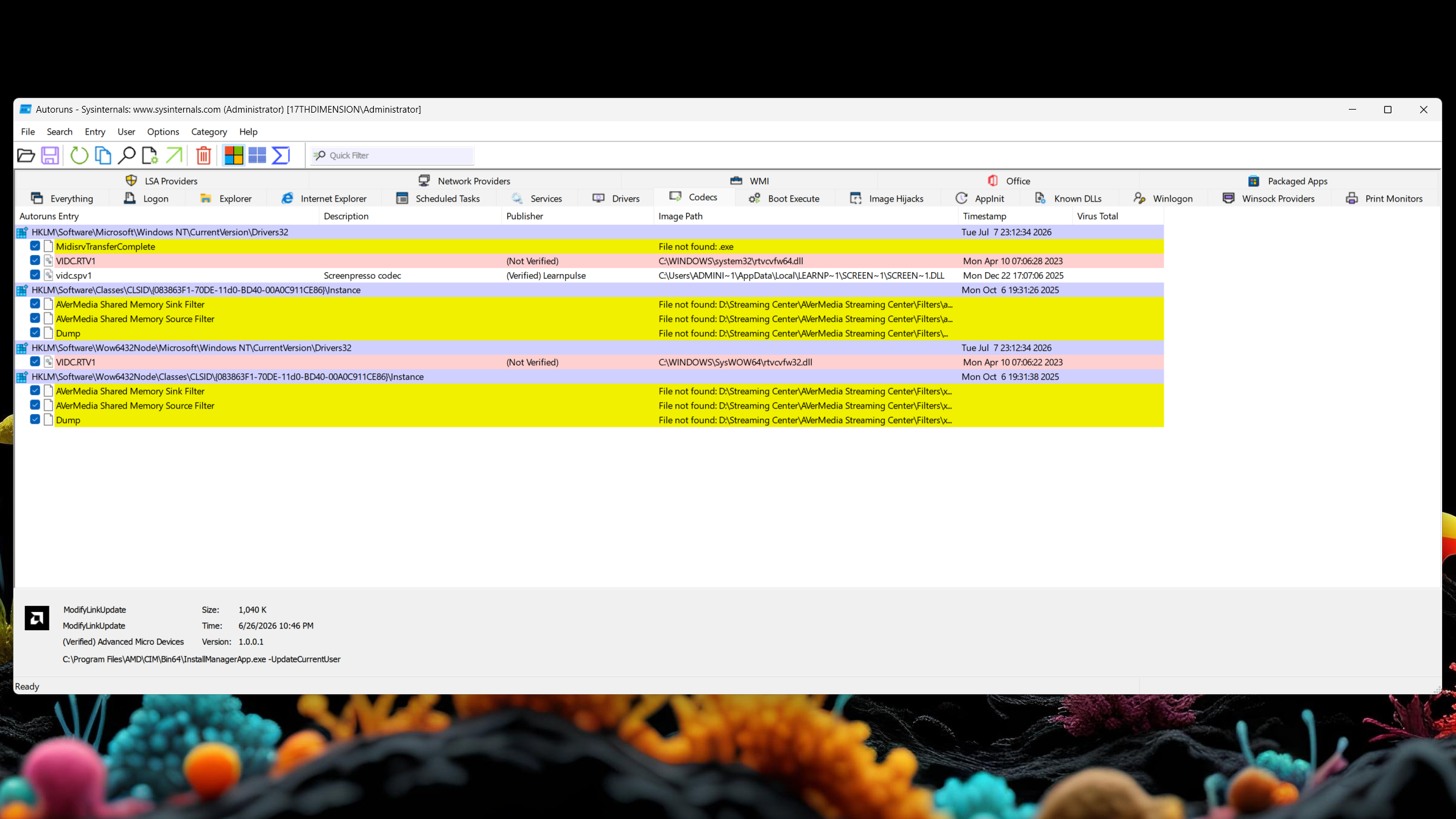Disable the vidc.spv1 Screenpresso codec checkbox
The width and height of the screenshot is (1456, 819).
click(x=35, y=275)
